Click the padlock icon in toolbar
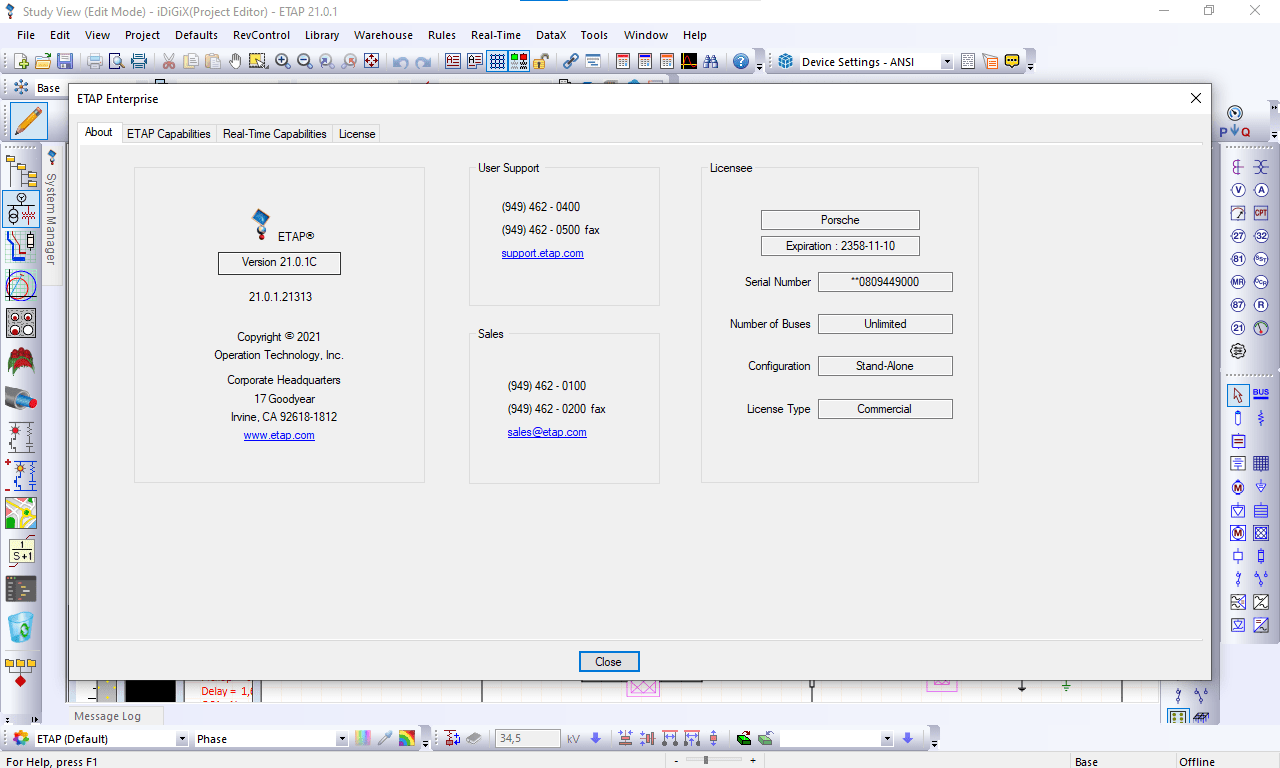This screenshot has width=1280, height=768. 540,62
